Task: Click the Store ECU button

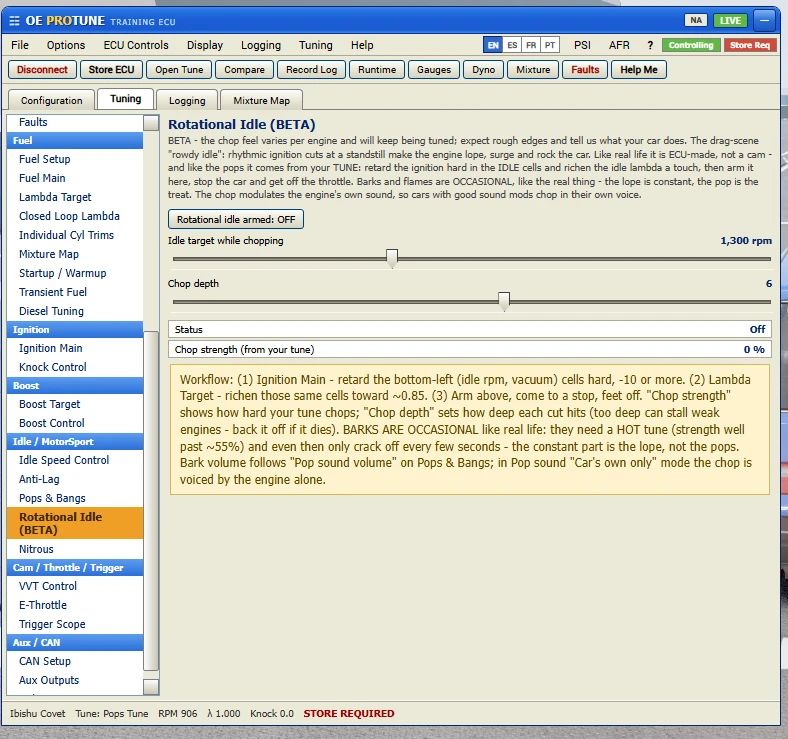Action: click(x=111, y=70)
